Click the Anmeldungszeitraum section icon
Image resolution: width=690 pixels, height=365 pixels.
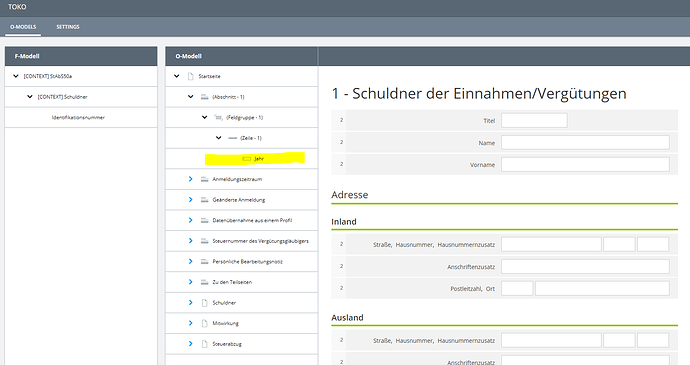(205, 179)
